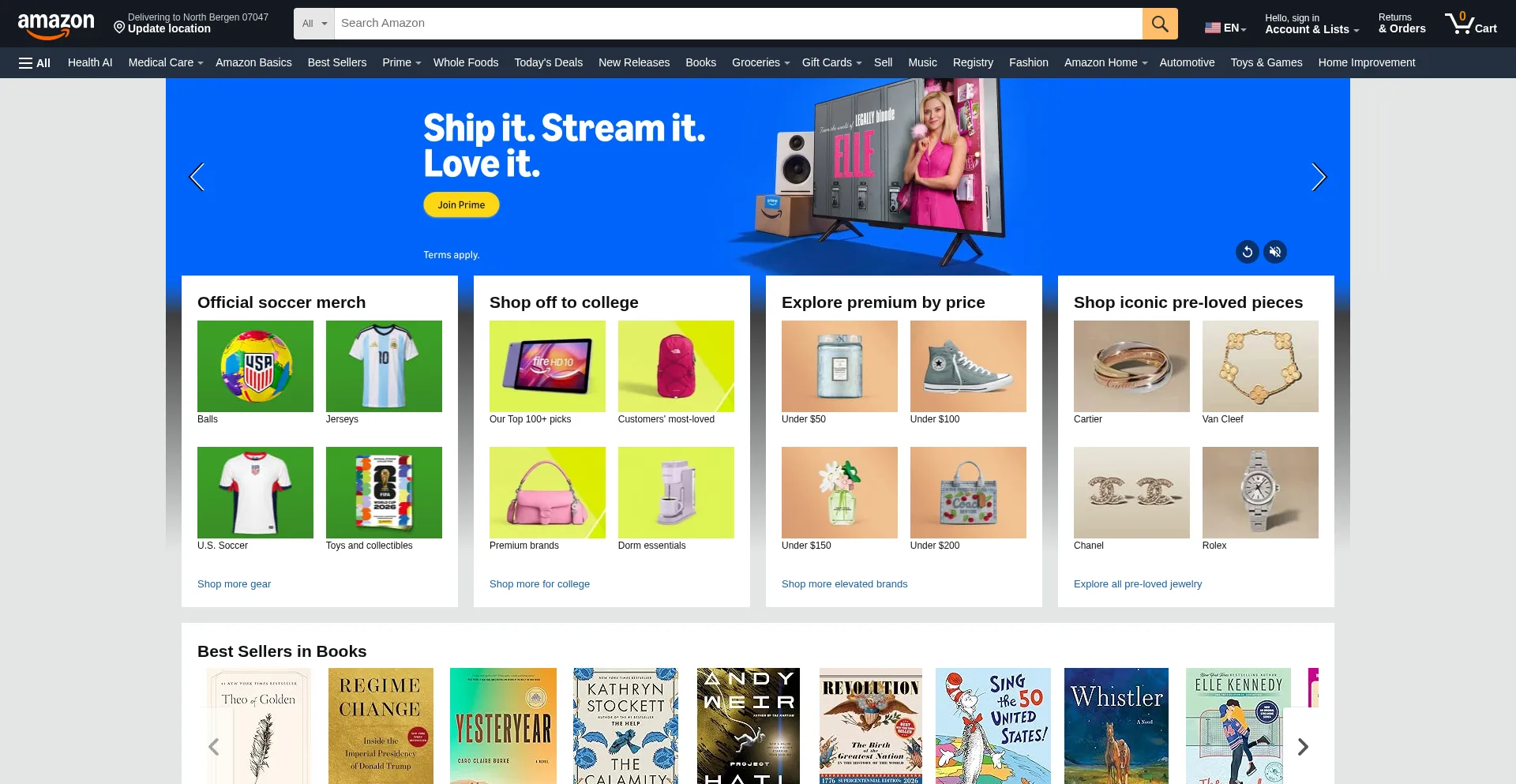The image size is (1516, 784).
Task: Open Under $50 candle thumbnail
Action: (x=839, y=366)
